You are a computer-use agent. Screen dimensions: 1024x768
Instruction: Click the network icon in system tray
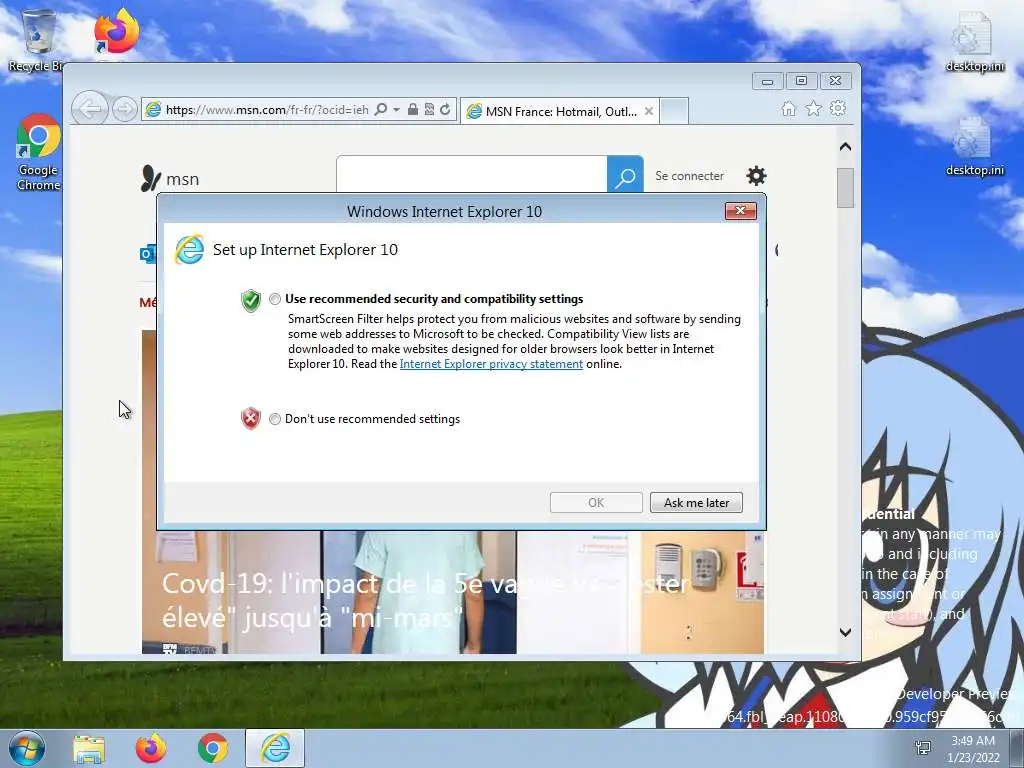click(x=923, y=748)
